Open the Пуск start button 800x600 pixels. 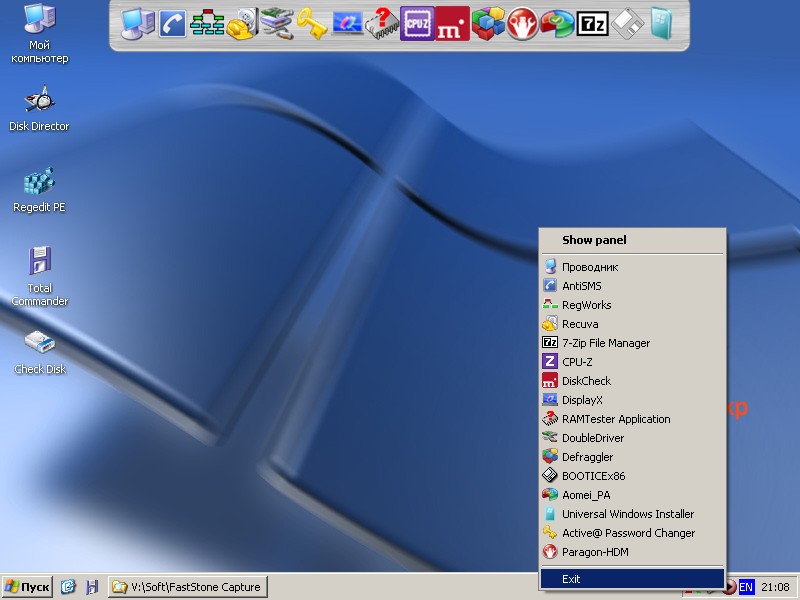click(x=28, y=587)
